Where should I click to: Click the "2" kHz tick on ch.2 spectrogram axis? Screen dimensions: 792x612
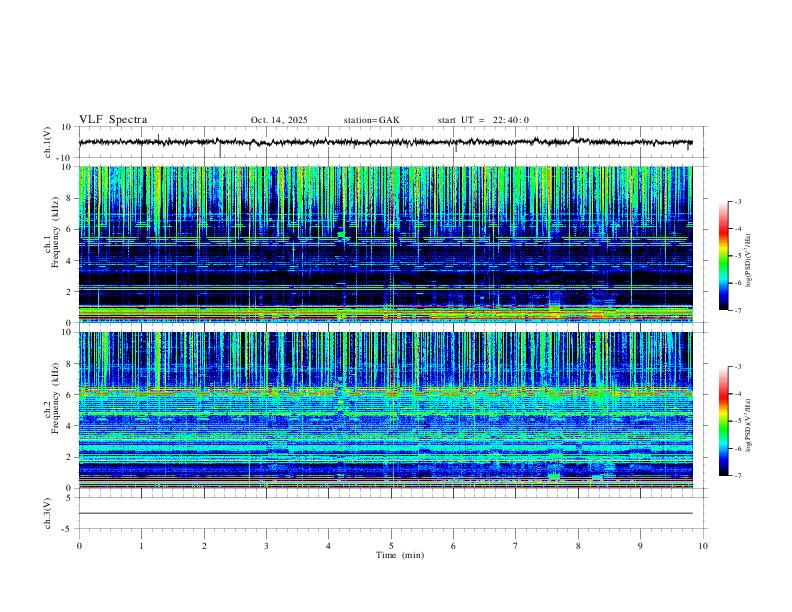[x=69, y=457]
